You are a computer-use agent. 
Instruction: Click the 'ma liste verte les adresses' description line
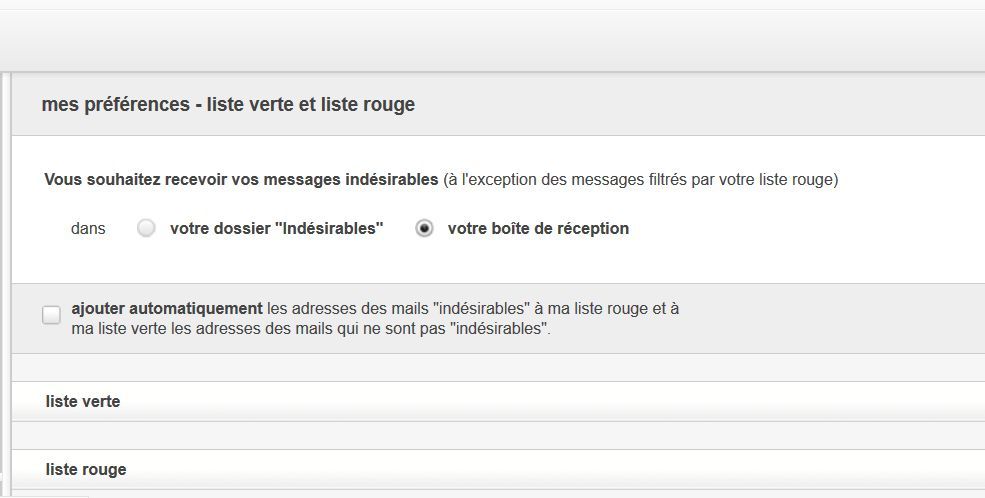point(310,328)
